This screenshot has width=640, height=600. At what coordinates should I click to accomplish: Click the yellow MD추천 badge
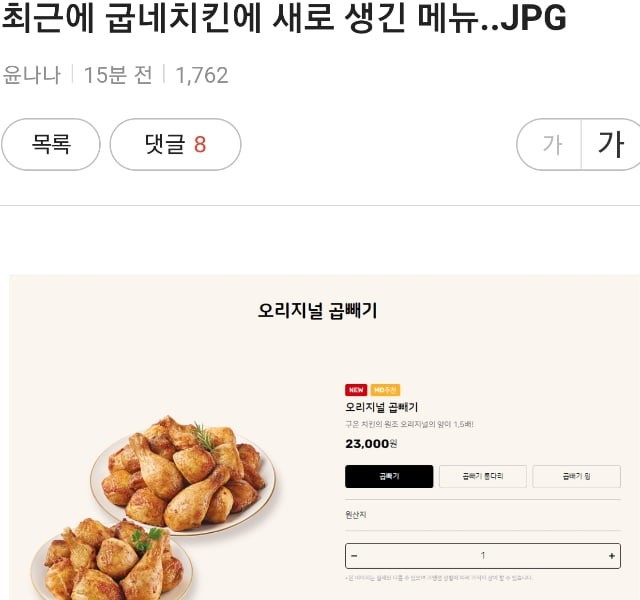[385, 390]
